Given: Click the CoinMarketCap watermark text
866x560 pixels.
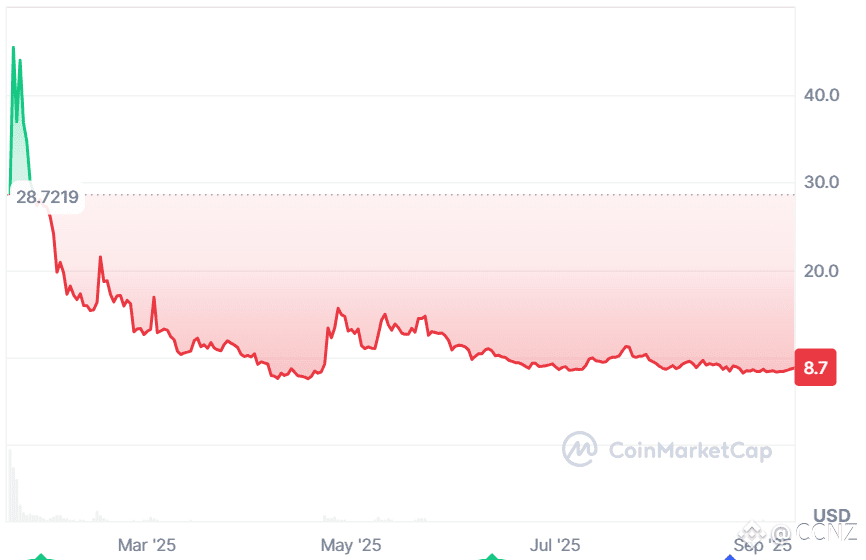Looking at the screenshot, I should coord(690,451).
